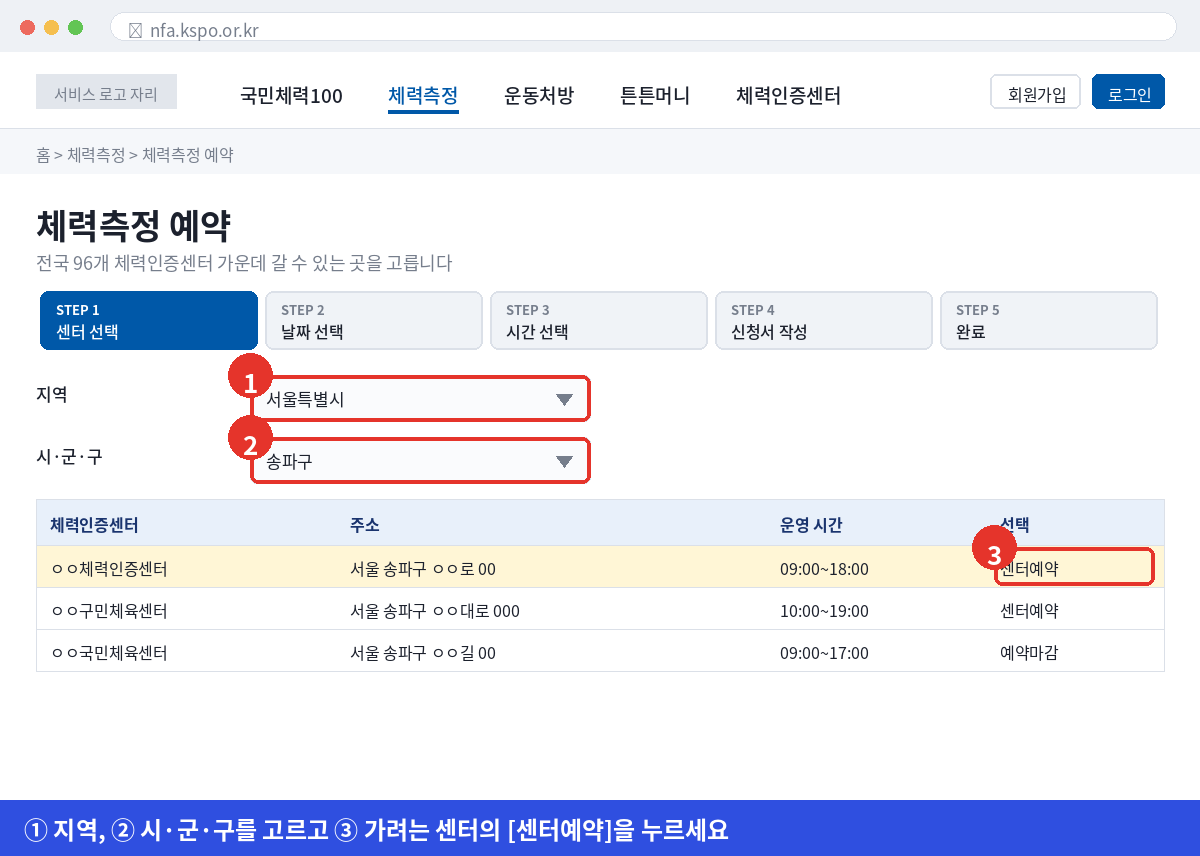Open the 시·군·구 dropdown showing 송파구
1200x856 pixels.
[x=420, y=461]
